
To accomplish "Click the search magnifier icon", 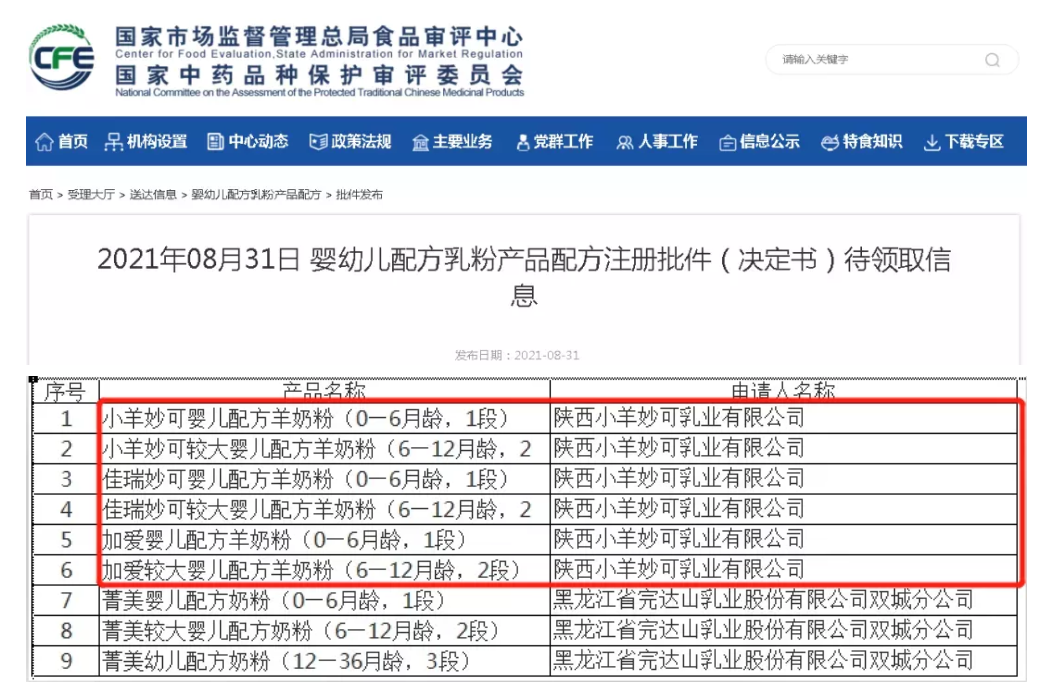I will click(992, 60).
